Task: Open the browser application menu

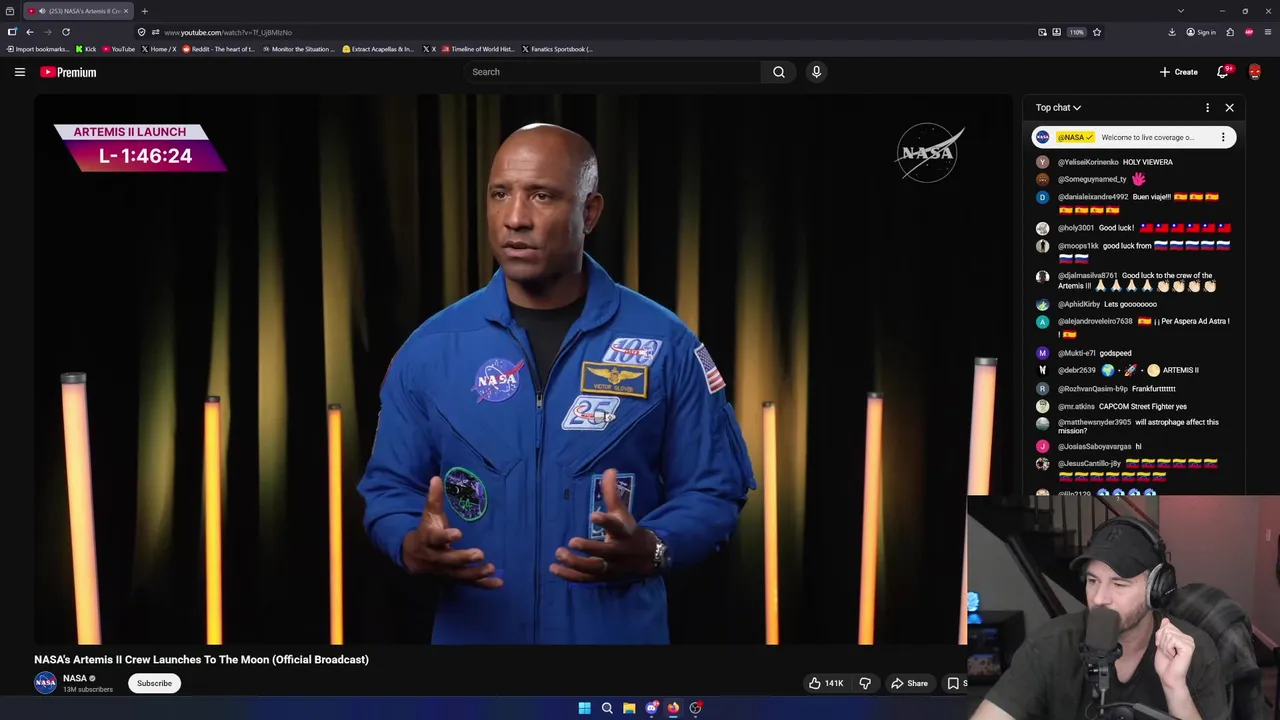Action: tap(1268, 32)
